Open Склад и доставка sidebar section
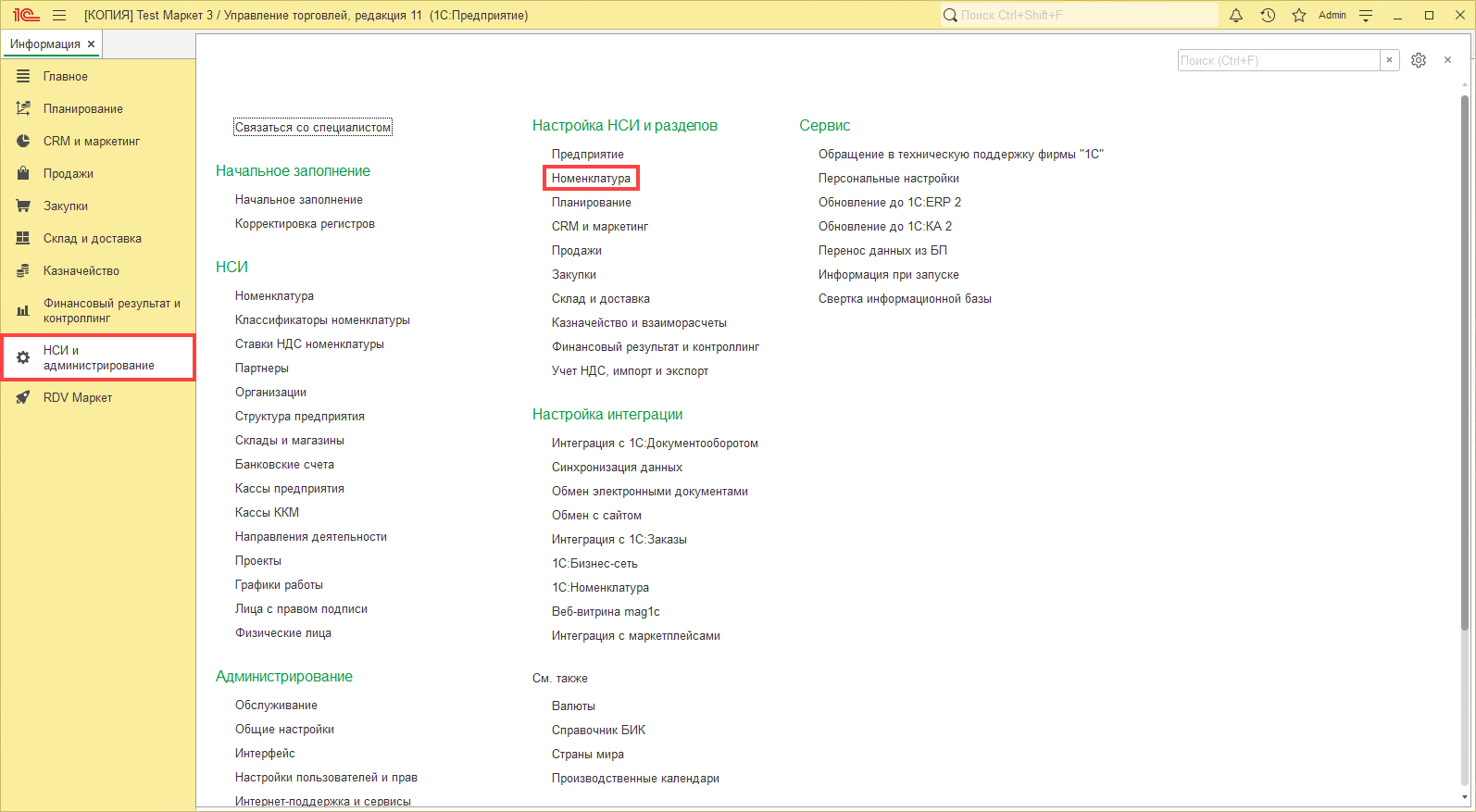The image size is (1476, 812). click(92, 239)
